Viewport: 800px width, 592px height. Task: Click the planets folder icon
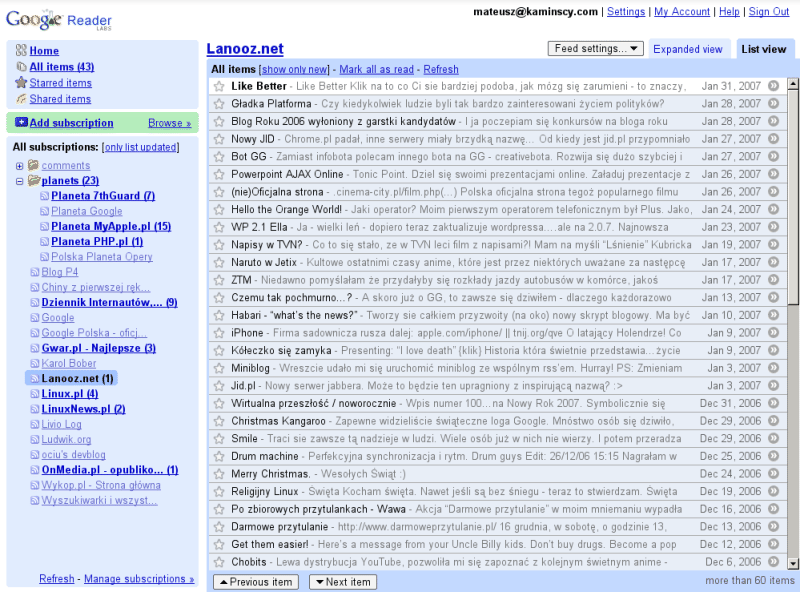pos(33,181)
